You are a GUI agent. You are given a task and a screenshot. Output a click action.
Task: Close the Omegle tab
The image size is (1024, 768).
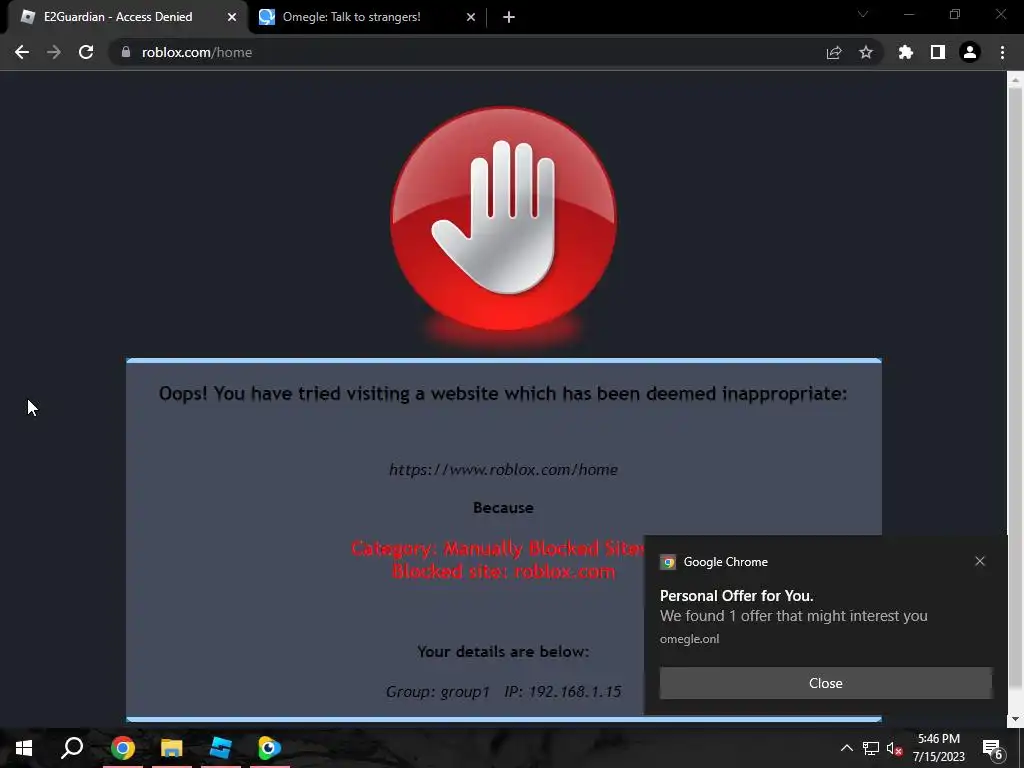[471, 17]
